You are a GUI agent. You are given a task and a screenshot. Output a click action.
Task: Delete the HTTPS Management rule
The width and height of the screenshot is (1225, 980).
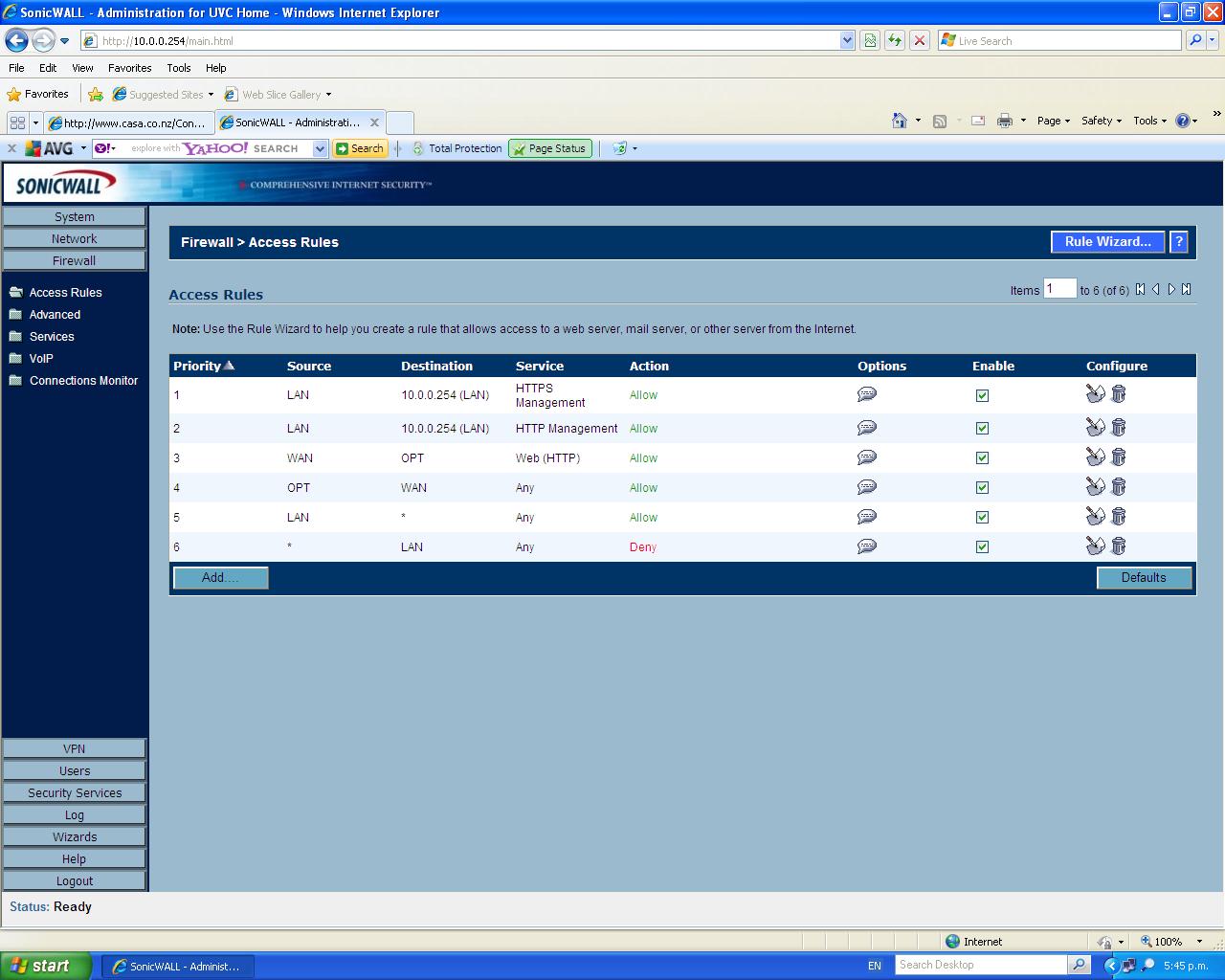pyautogui.click(x=1119, y=393)
